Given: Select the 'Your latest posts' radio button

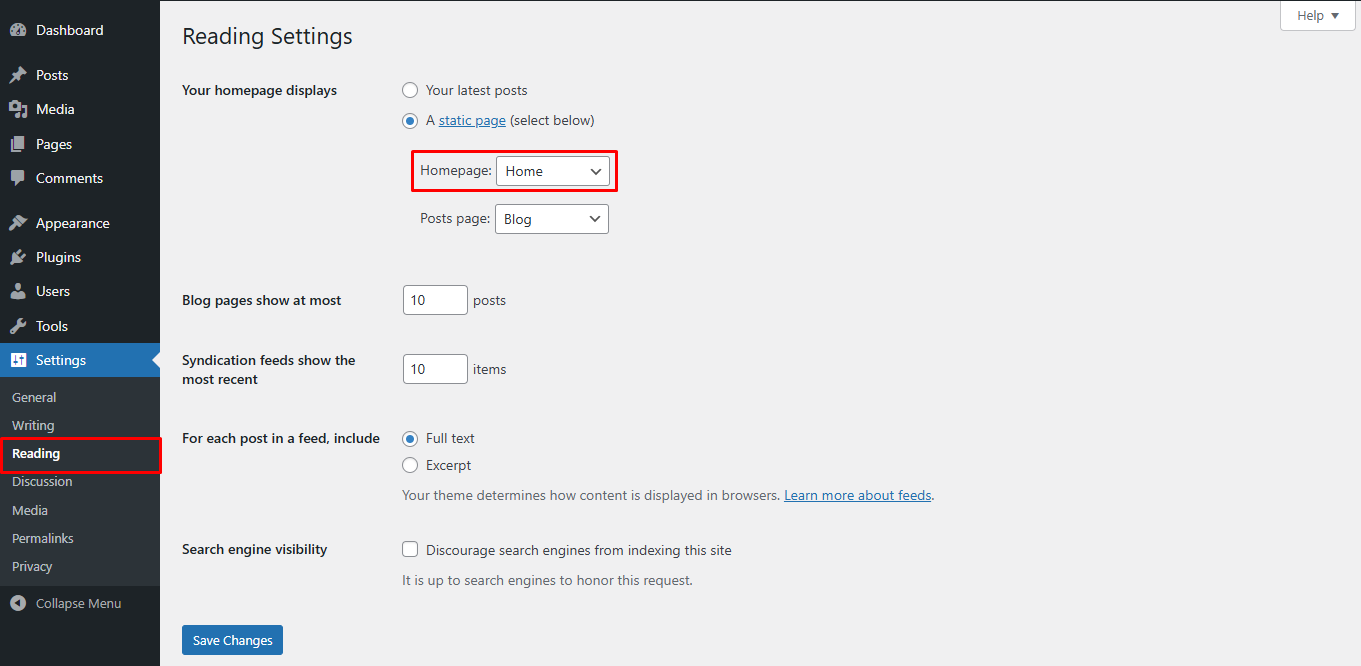Looking at the screenshot, I should click(x=410, y=90).
